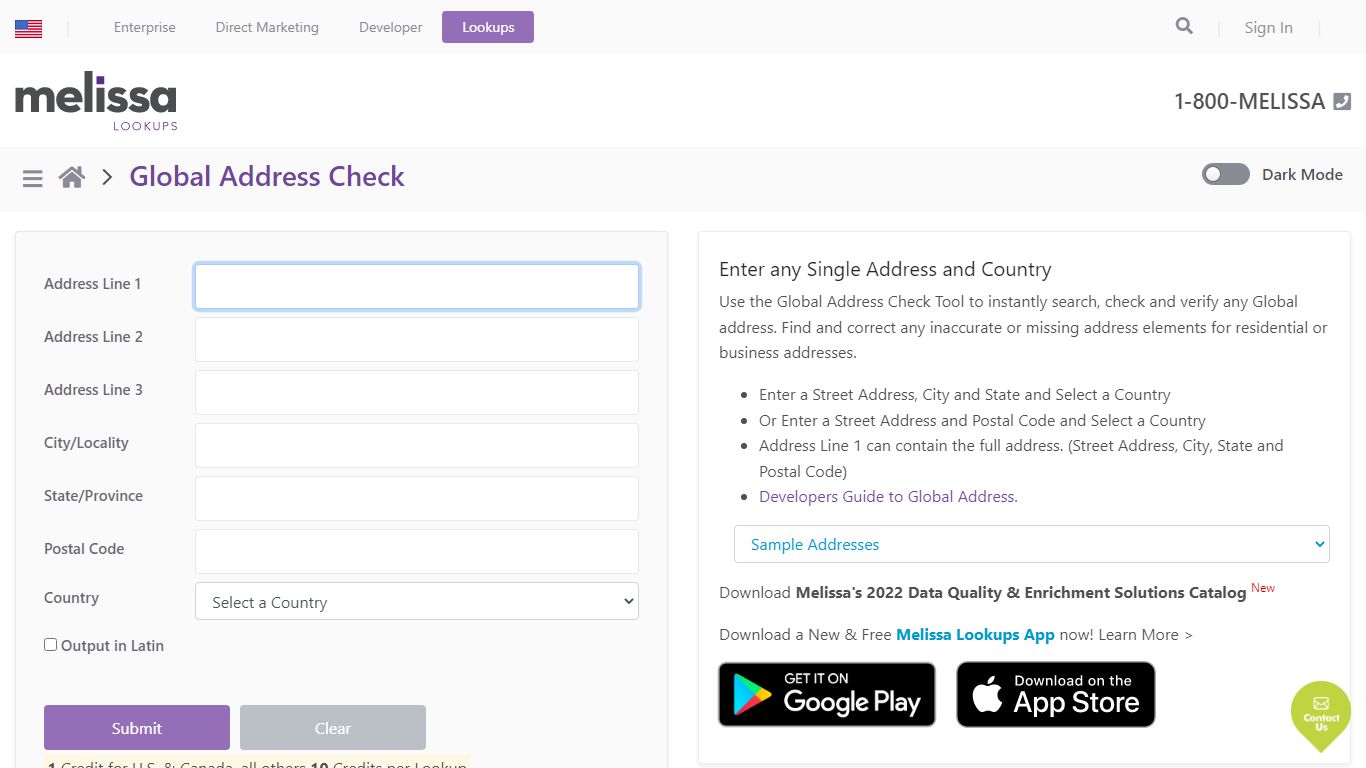The image size is (1366, 768).
Task: Open Melissa Lookups App link
Action: pyautogui.click(x=975, y=634)
